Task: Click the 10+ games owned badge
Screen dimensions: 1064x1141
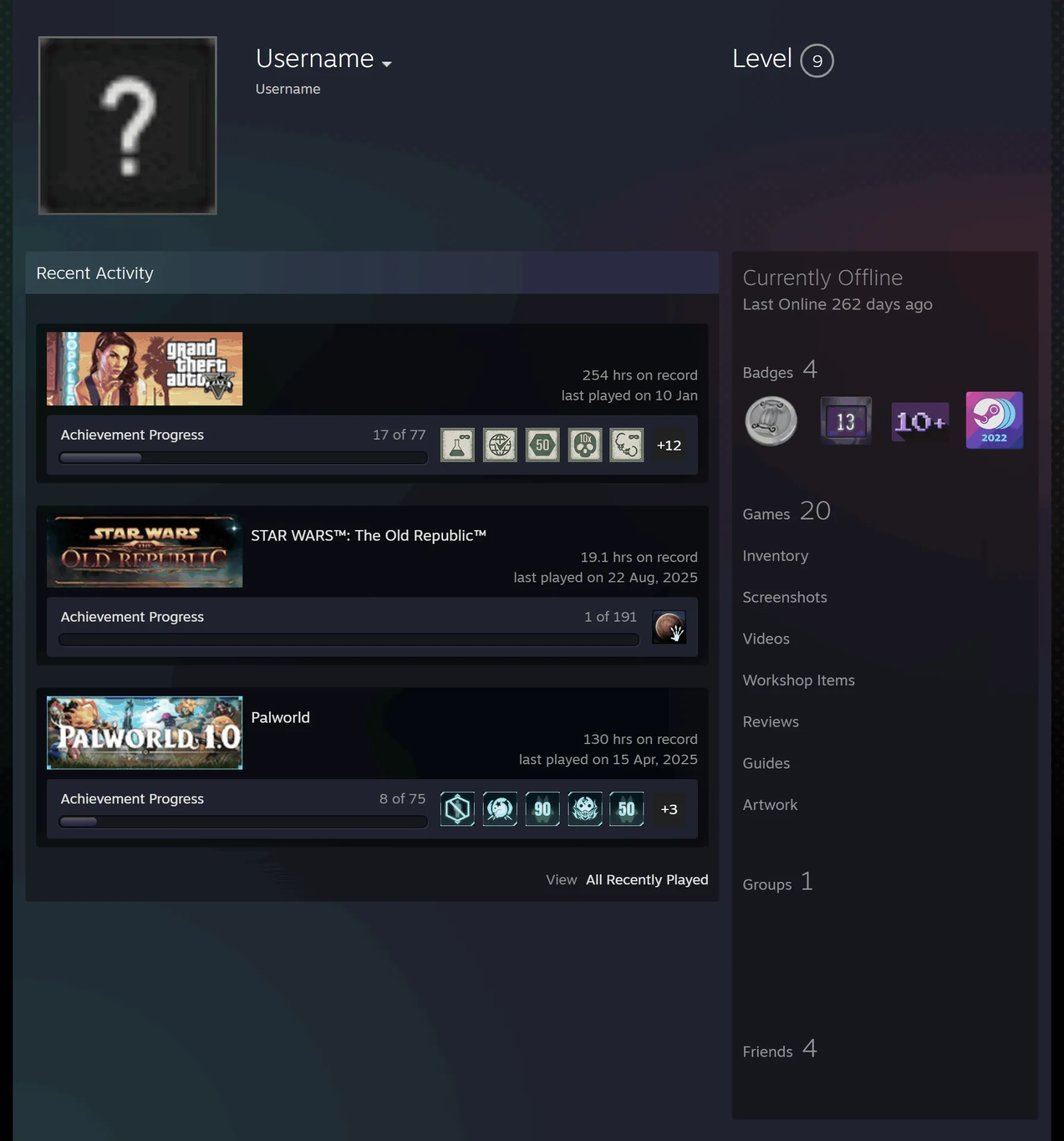Action: pos(920,421)
